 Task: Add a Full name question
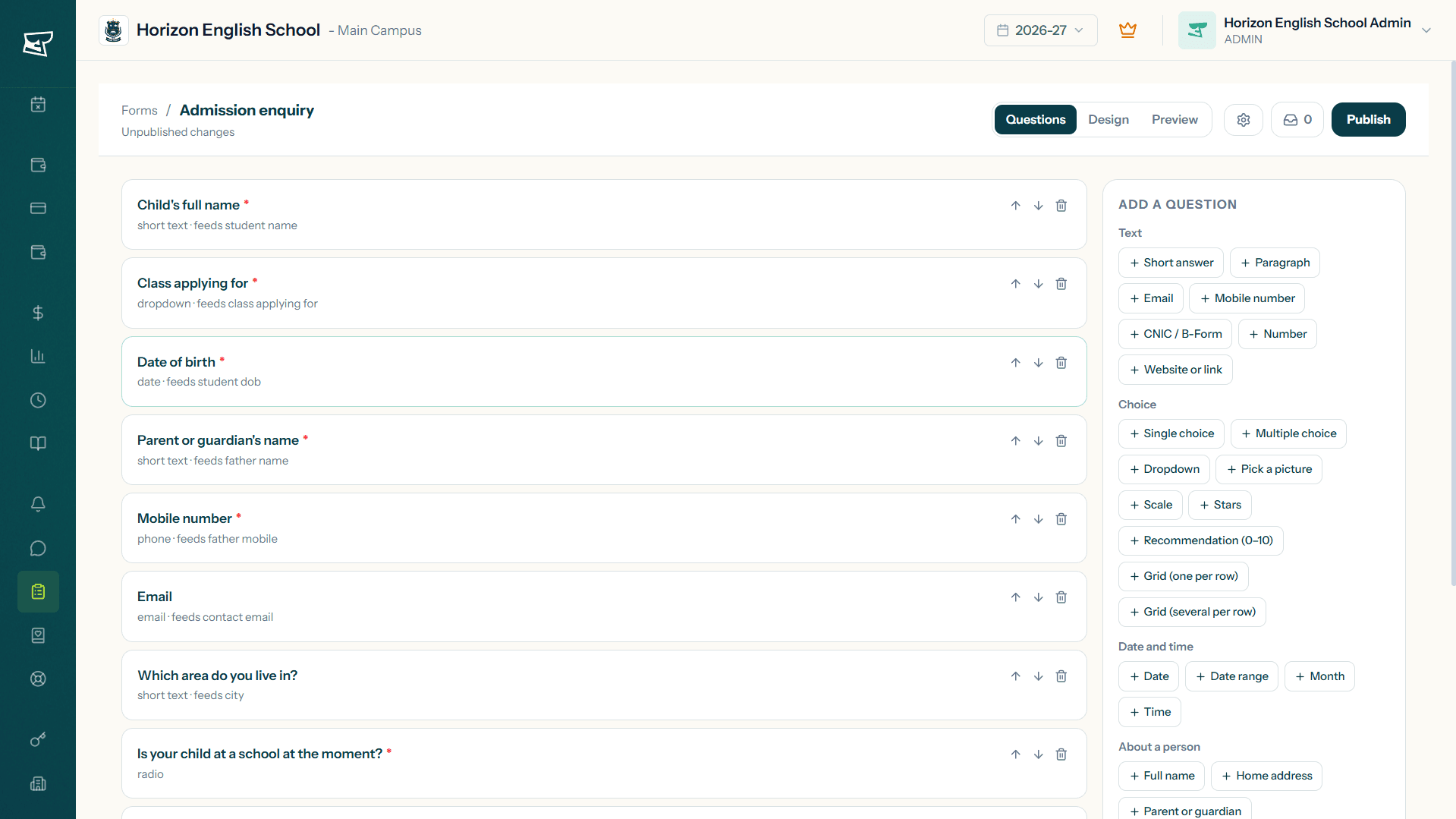(1162, 776)
